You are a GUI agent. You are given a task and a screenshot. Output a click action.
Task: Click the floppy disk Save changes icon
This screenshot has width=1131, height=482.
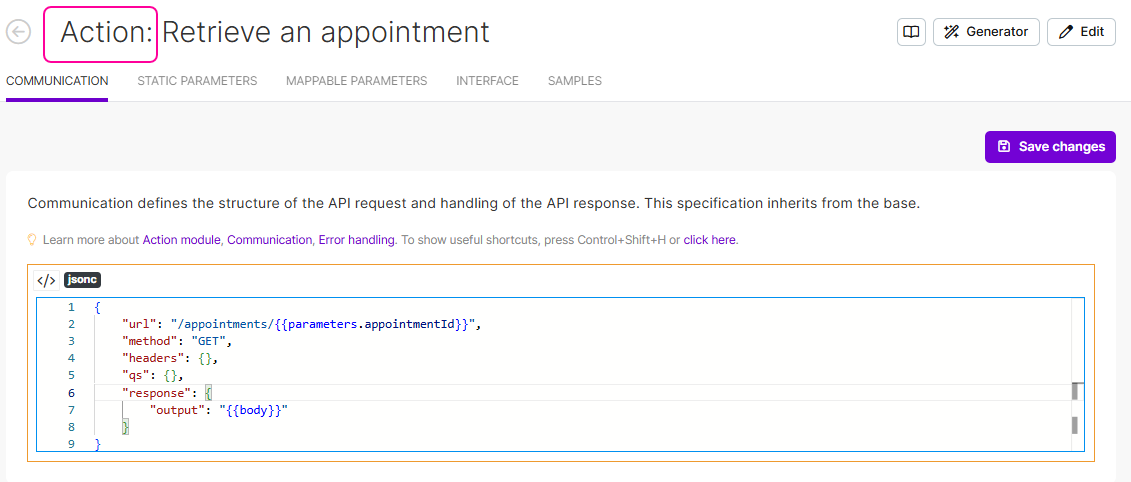point(1004,147)
